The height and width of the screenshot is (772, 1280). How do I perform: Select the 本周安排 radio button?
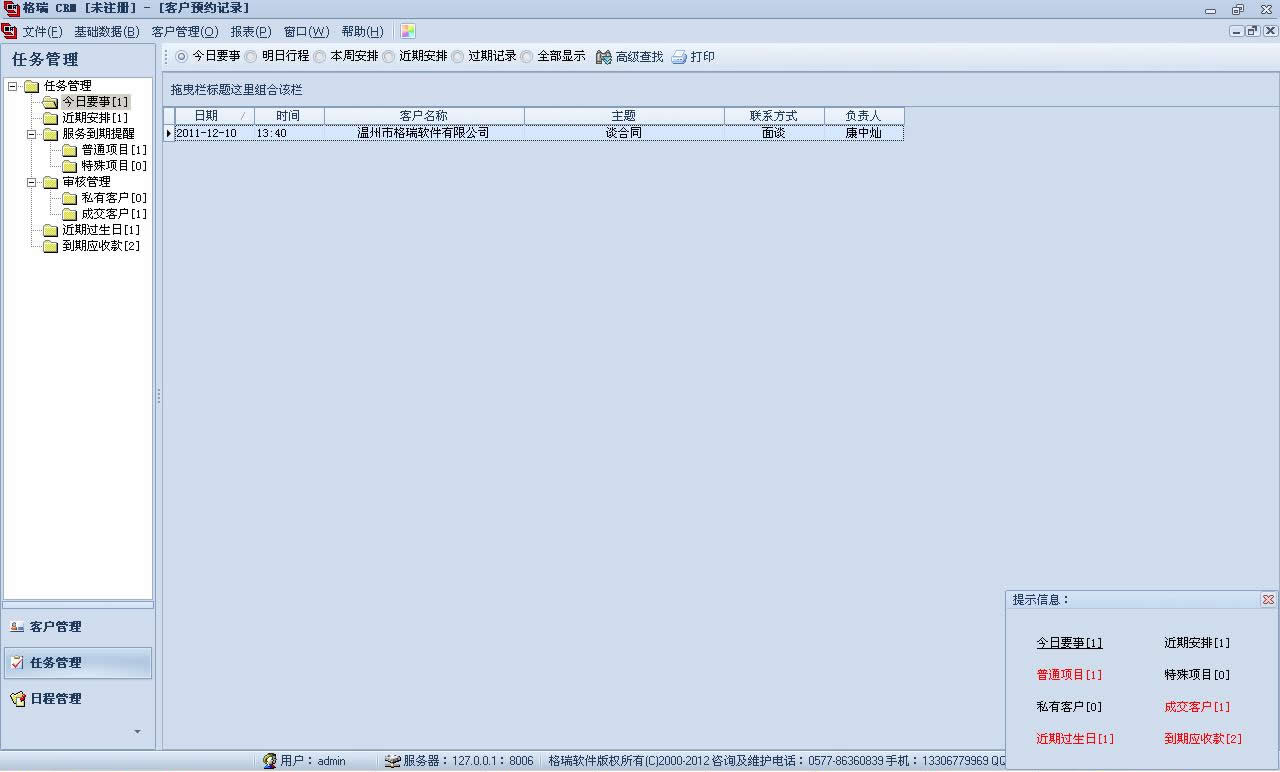tap(319, 57)
